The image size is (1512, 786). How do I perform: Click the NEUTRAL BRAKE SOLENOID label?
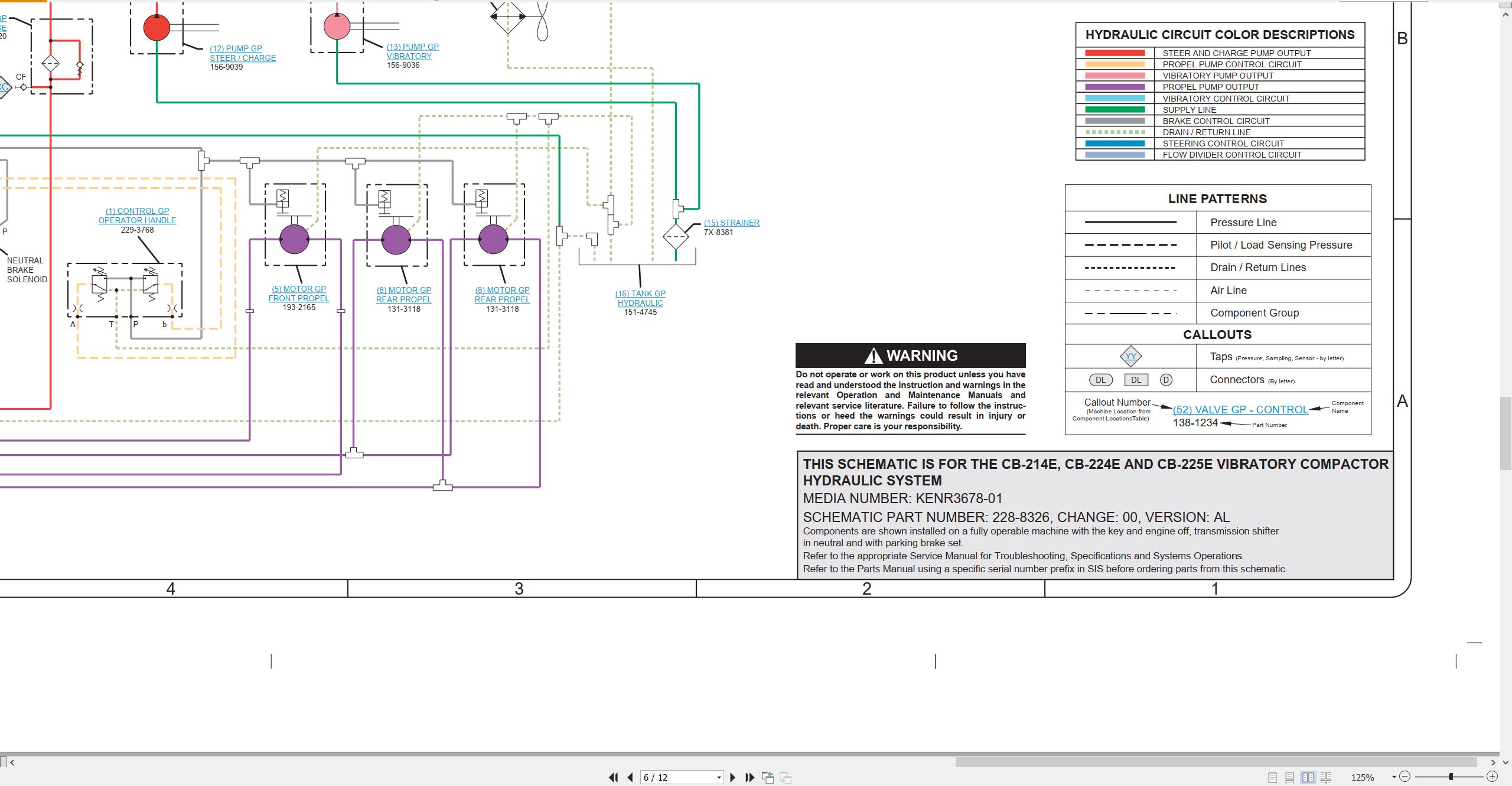tap(27, 270)
